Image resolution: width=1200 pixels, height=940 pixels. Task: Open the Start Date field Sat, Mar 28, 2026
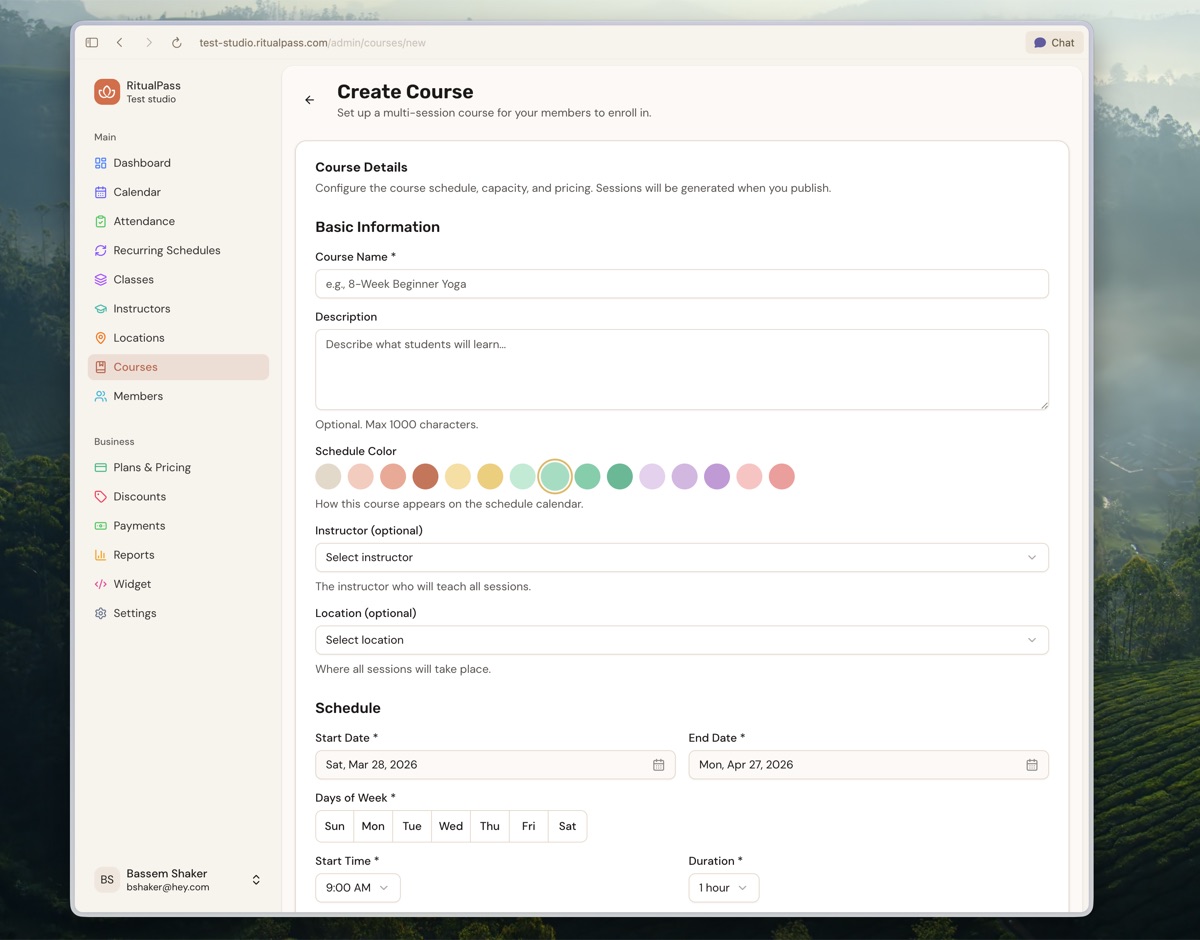(495, 765)
